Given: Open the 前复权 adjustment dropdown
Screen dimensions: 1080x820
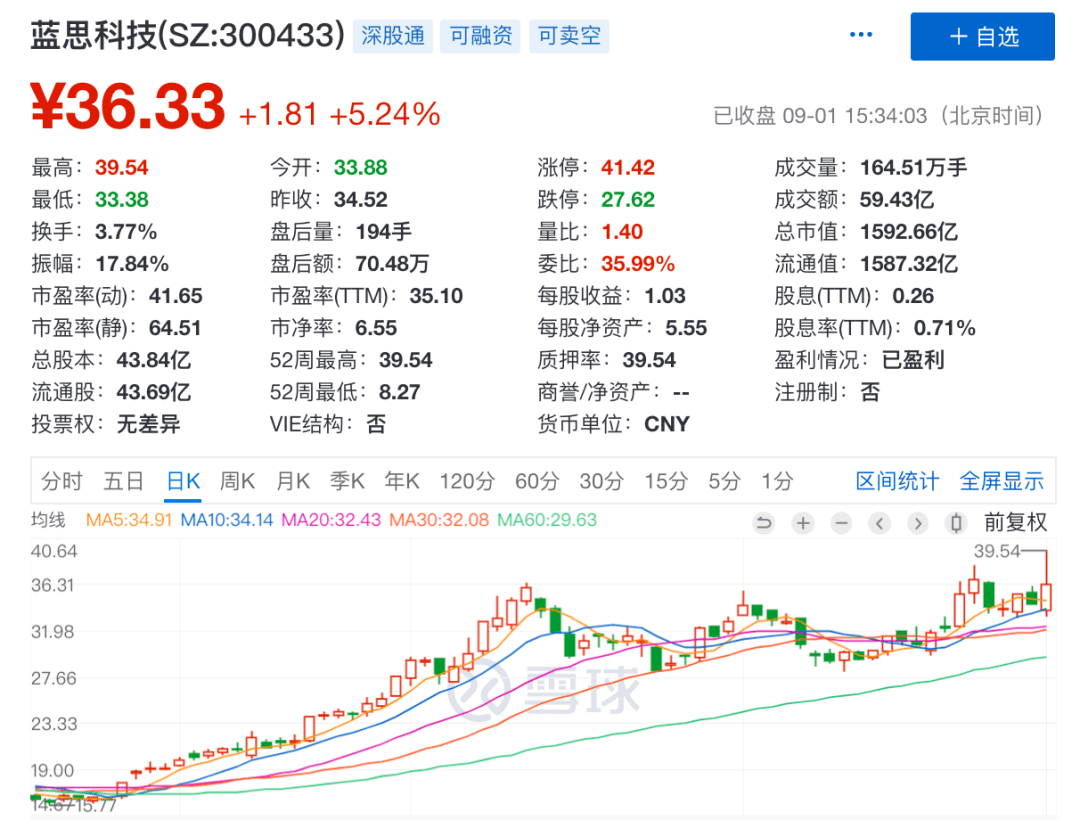Looking at the screenshot, I should (x=1015, y=522).
